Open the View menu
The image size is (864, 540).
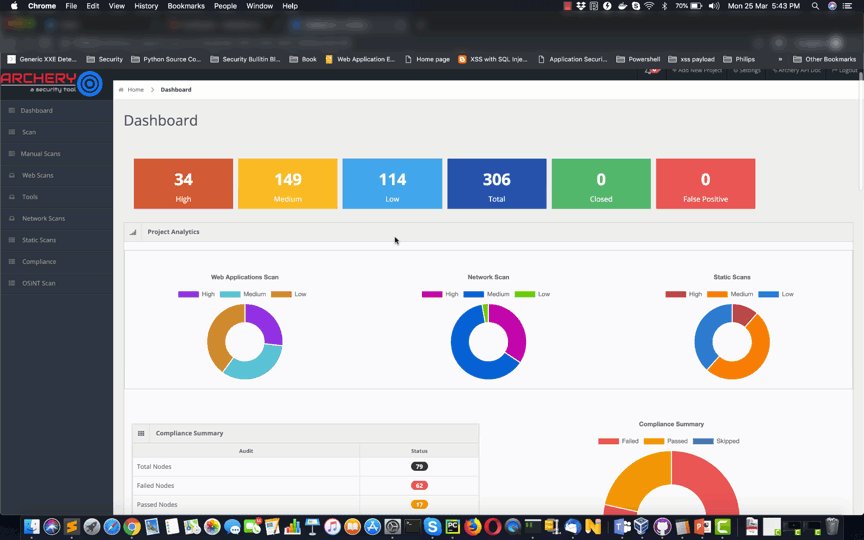click(116, 6)
